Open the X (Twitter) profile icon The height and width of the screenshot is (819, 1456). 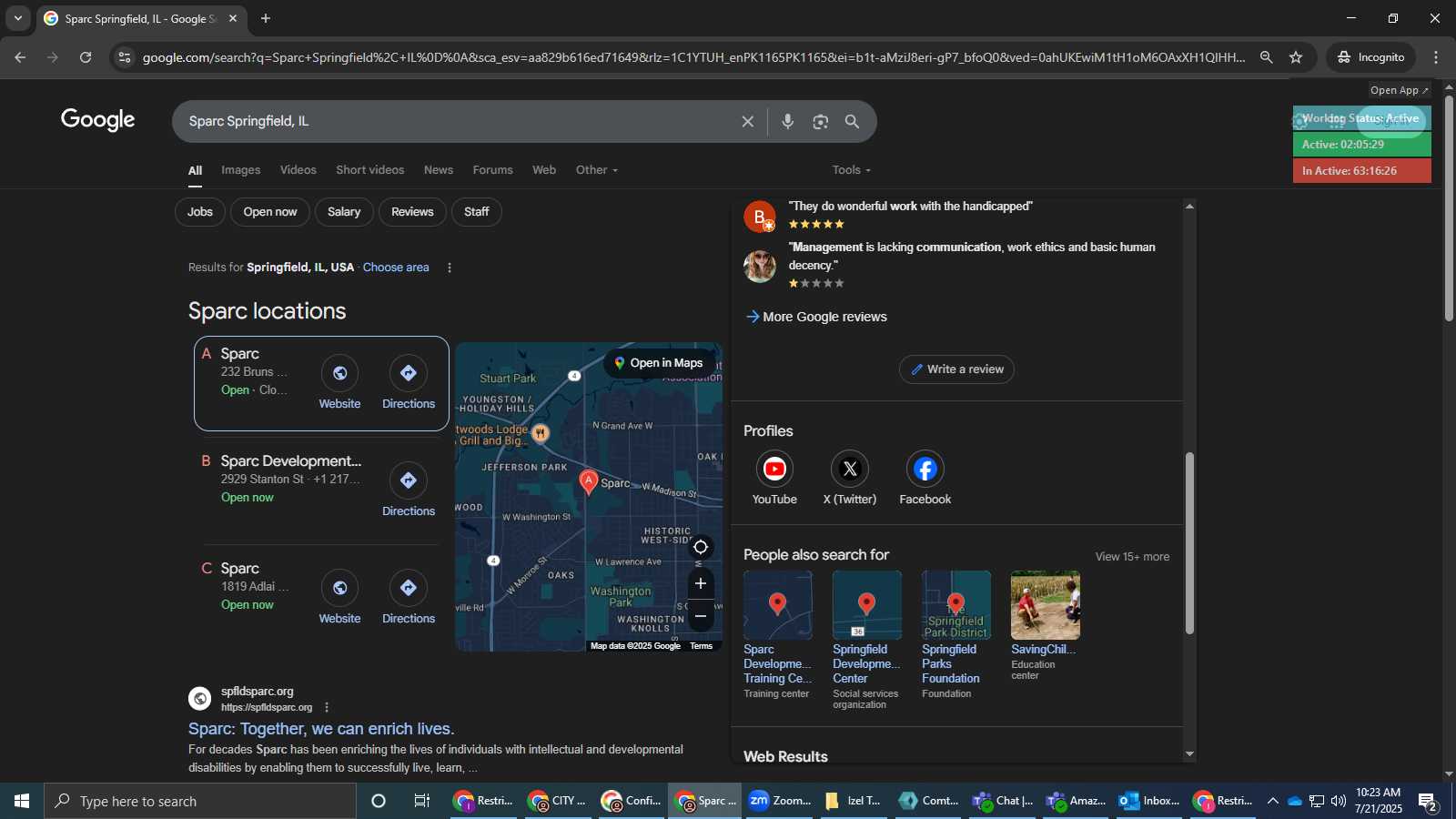pos(850,469)
